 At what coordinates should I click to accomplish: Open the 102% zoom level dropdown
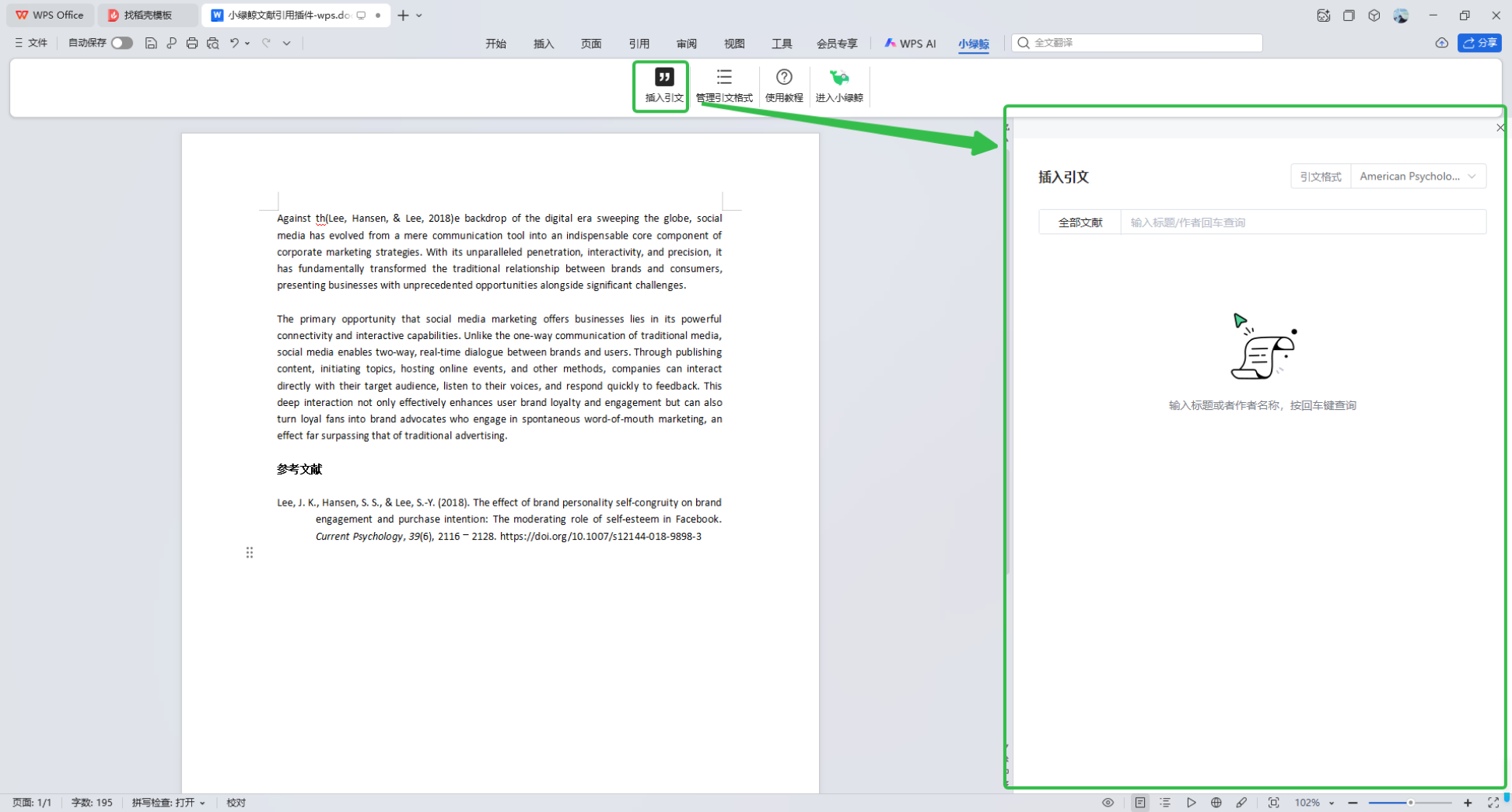pos(1314,803)
